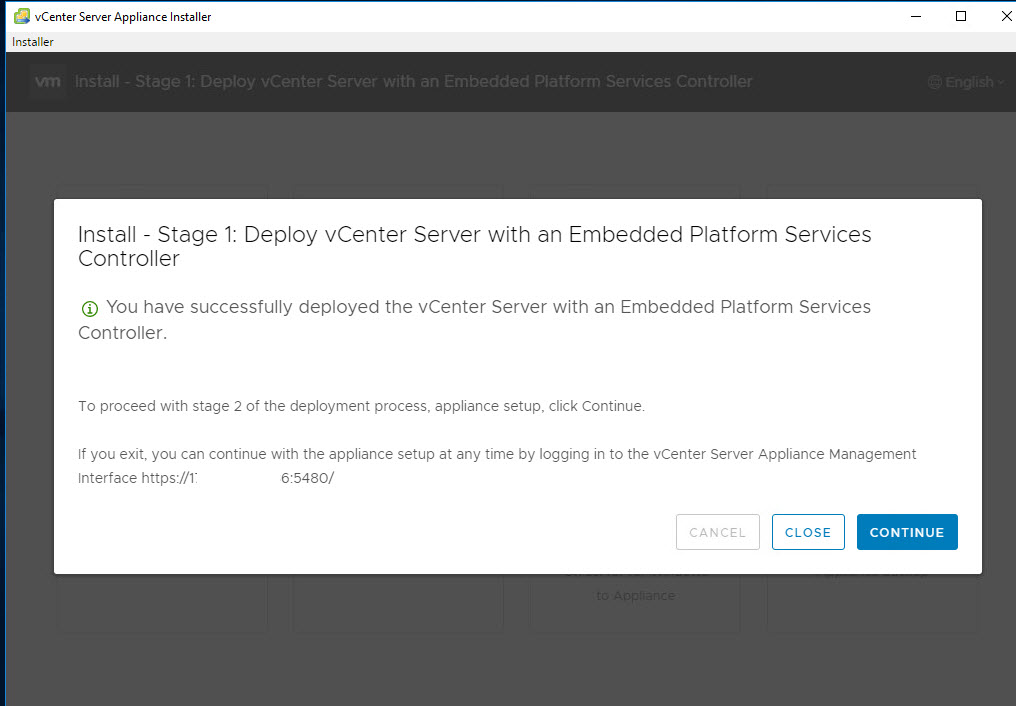Open the Installer menu
Image resolution: width=1016 pixels, height=706 pixels.
coord(33,42)
